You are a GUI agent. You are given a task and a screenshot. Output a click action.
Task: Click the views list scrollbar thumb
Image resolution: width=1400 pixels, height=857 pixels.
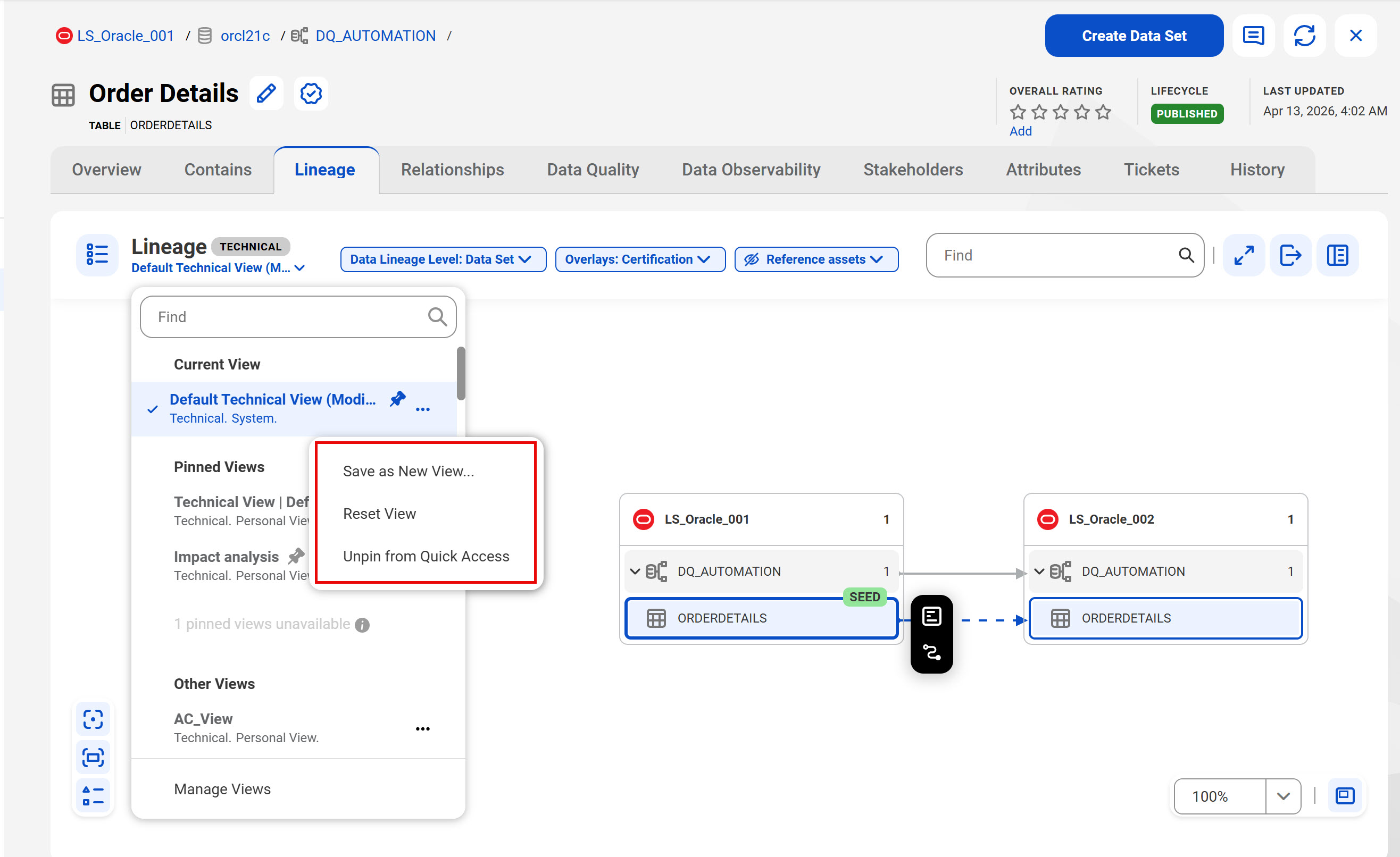[461, 373]
